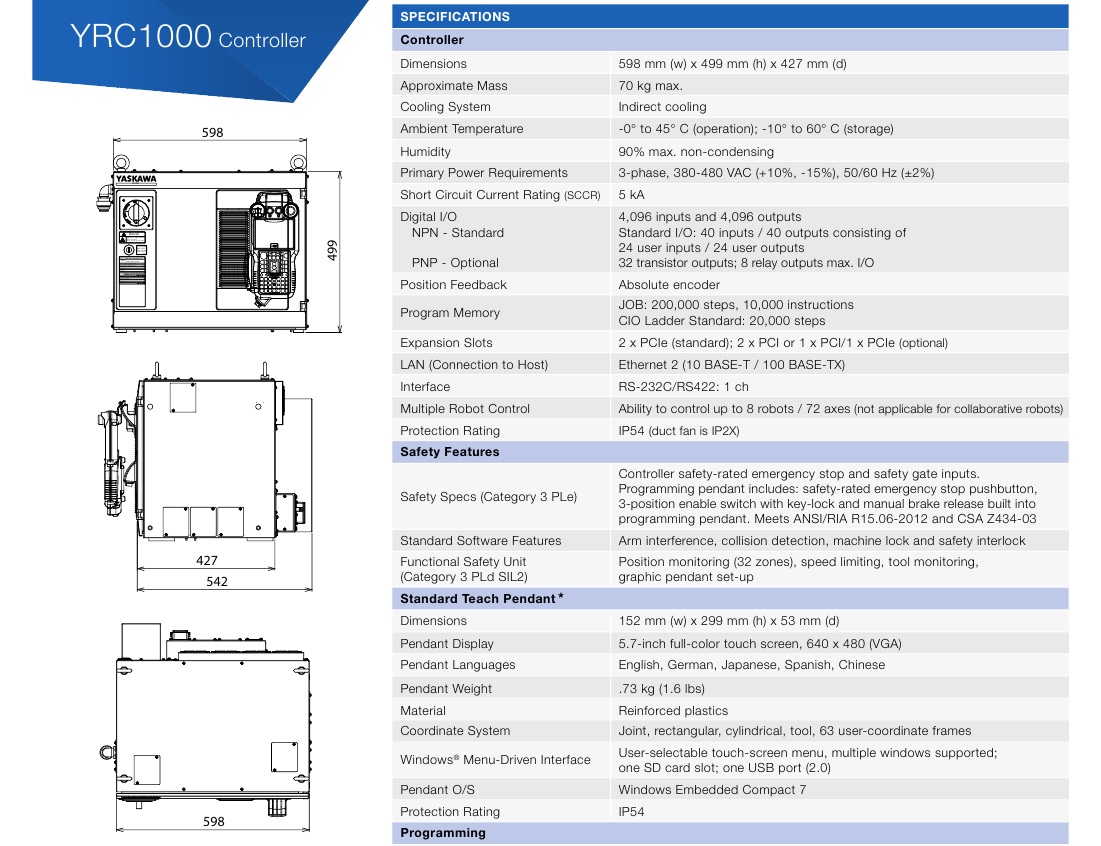
Task: Click the Coordinate System label
Action: [x=455, y=731]
